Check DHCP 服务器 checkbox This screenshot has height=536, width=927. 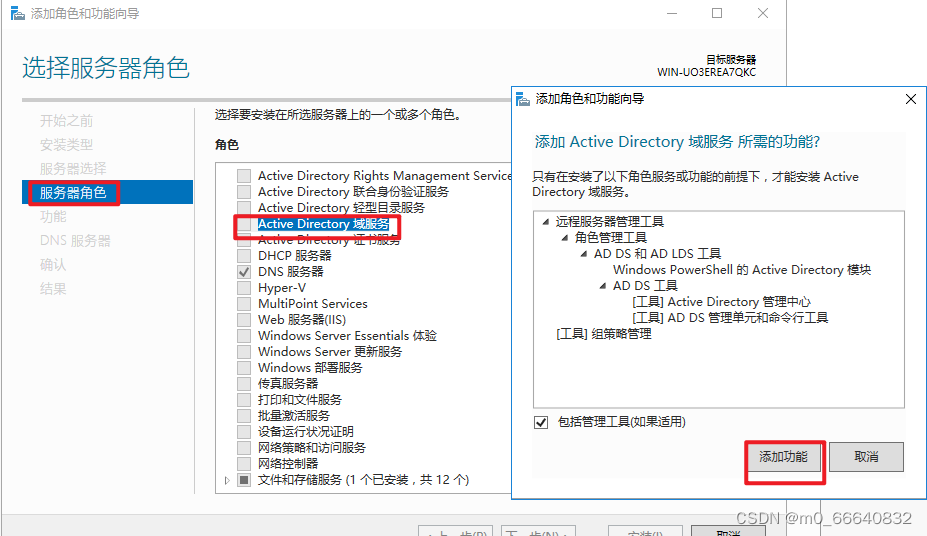244,256
